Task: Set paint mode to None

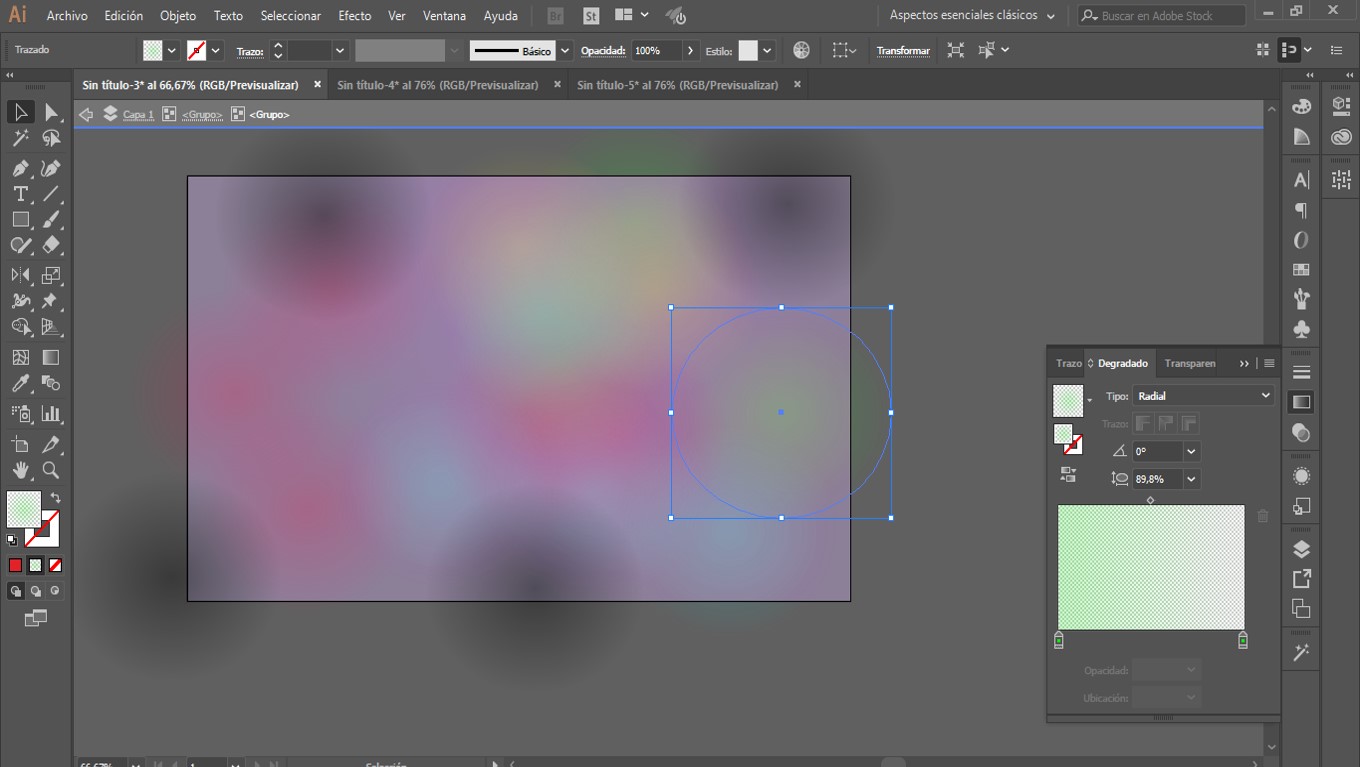Action: [55, 565]
